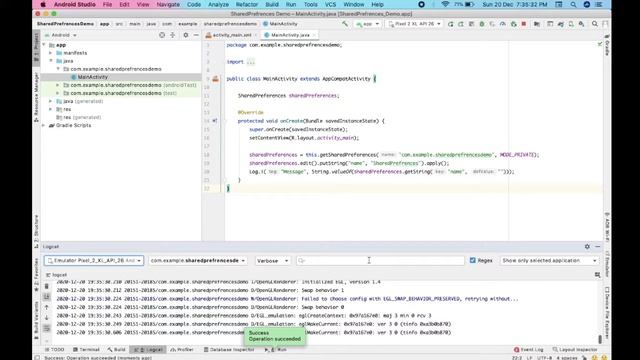
Task: Toggle the Project tool window tab
Action: (36, 48)
